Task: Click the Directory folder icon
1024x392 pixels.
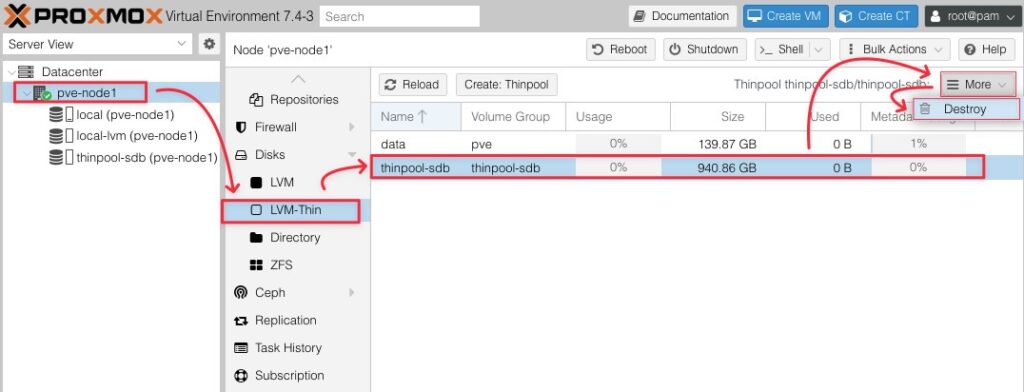Action: pos(257,237)
